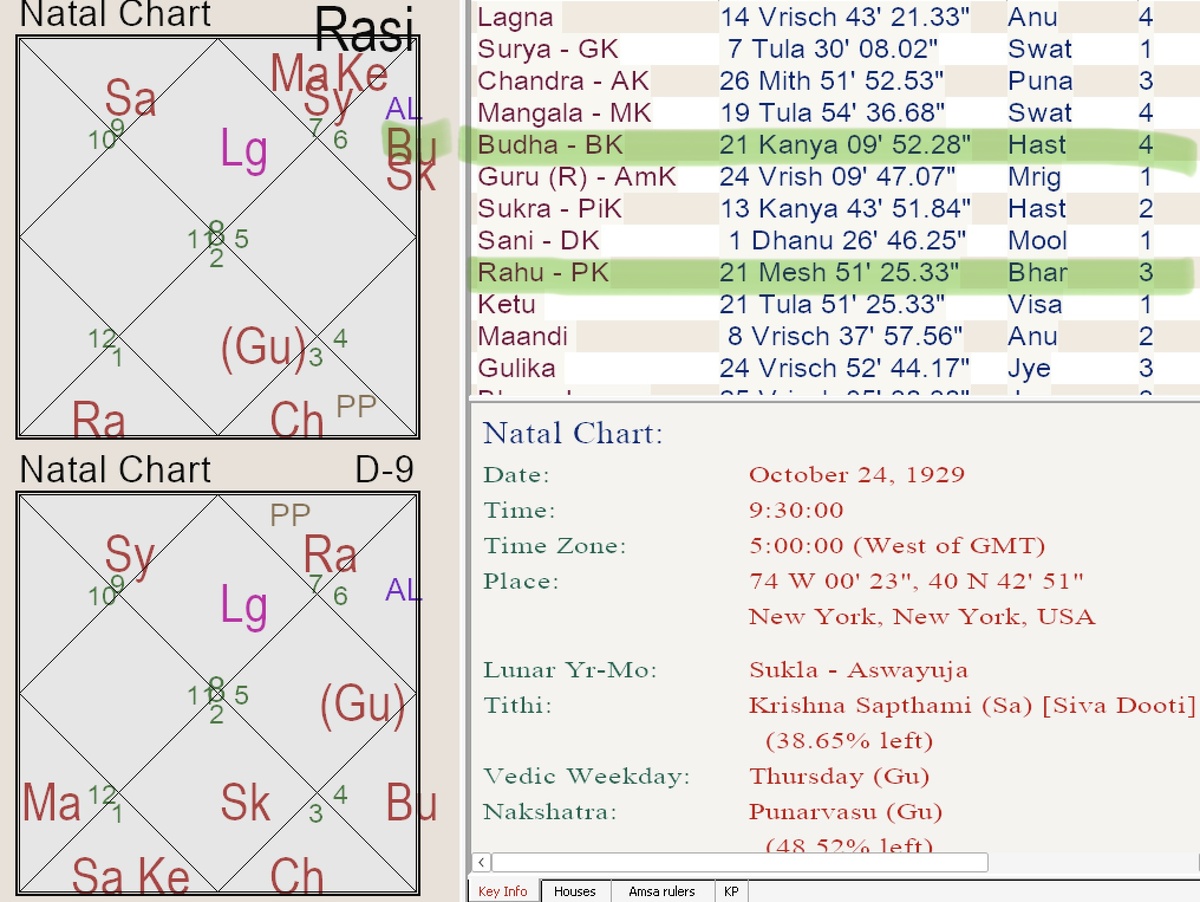Click the coordinates 74 W 00' 23", 40 N 42' 51"
Screen dimensions: 1200x902
tap(916, 581)
